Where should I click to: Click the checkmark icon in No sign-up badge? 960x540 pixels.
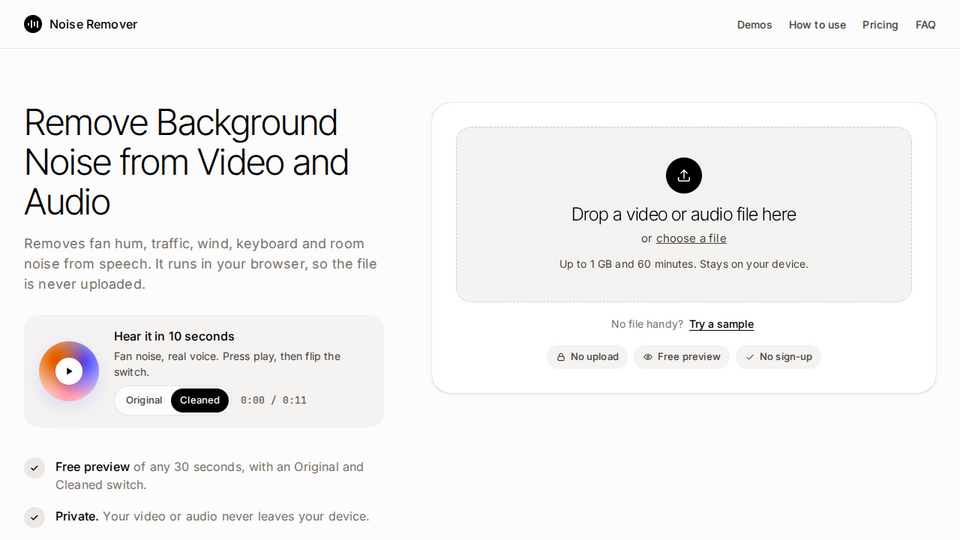750,357
